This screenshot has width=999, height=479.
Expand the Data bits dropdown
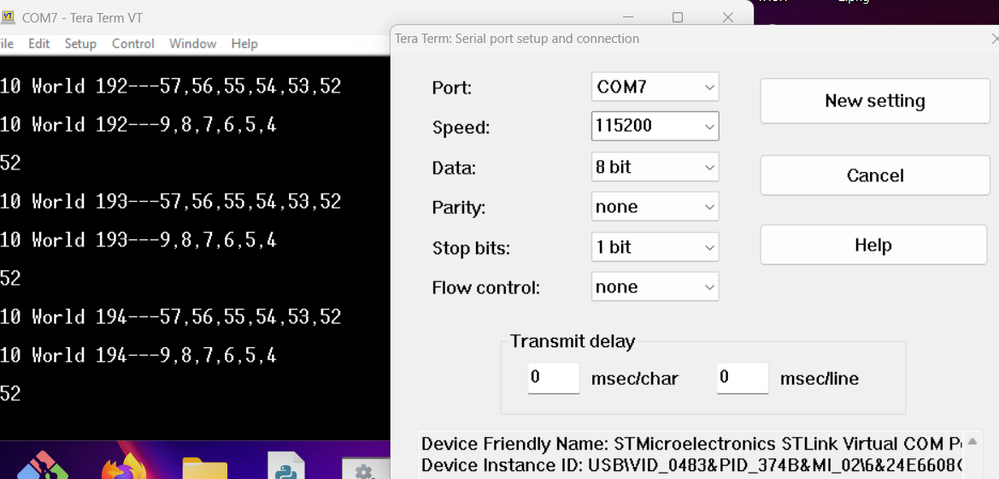[655, 167]
